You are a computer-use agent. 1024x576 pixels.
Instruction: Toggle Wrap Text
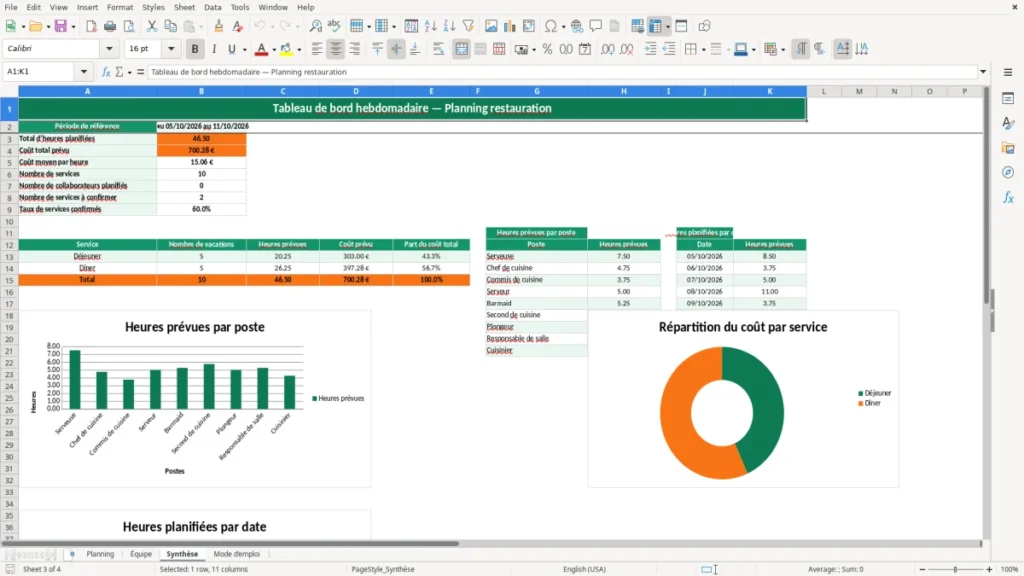pyautogui.click(x=438, y=49)
